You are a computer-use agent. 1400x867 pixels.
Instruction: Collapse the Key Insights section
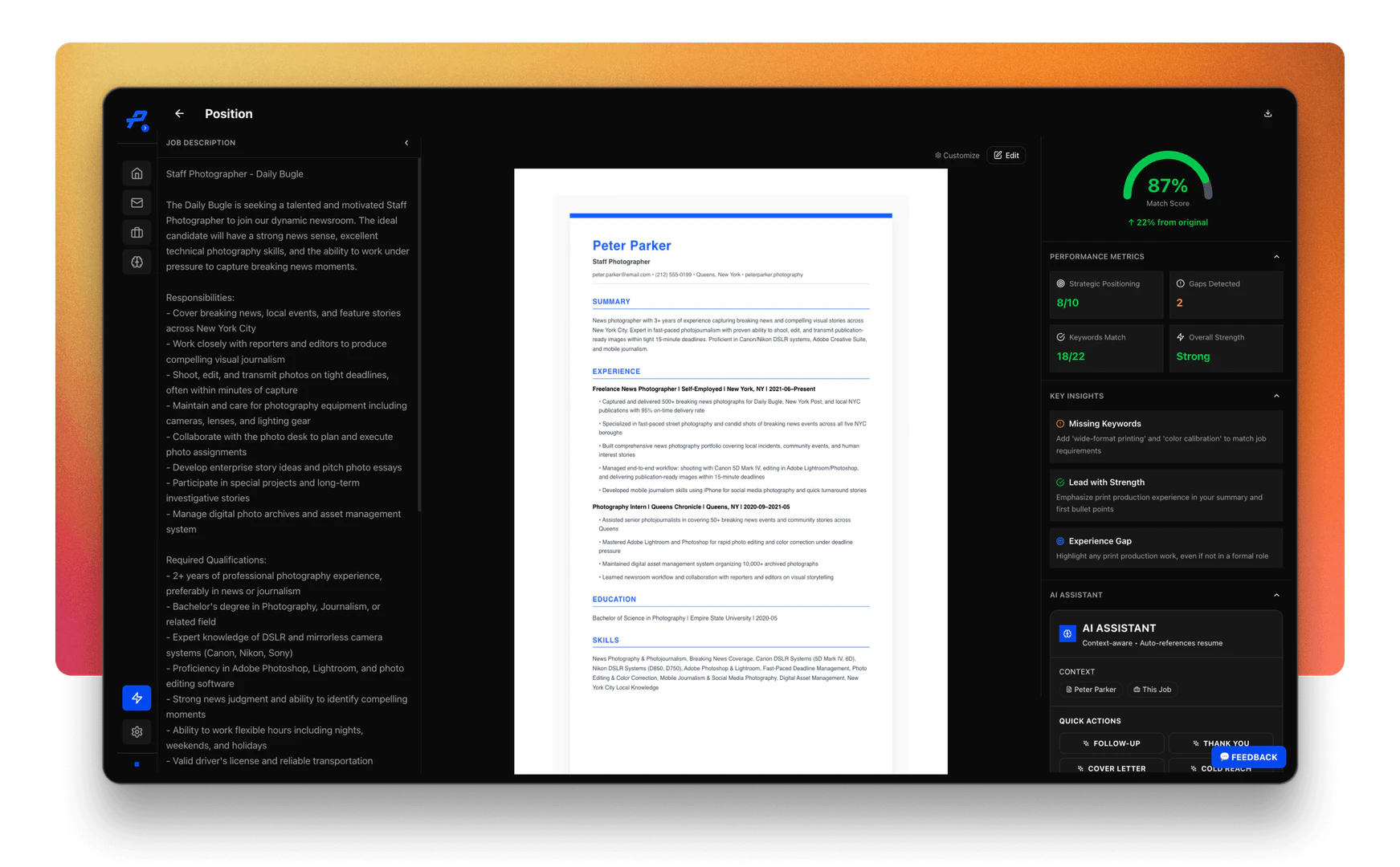[x=1277, y=396]
